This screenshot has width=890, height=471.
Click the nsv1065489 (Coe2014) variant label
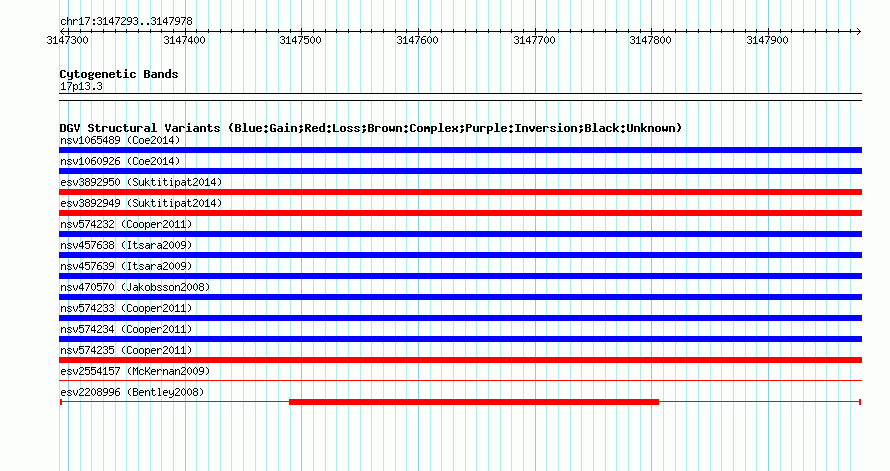pyautogui.click(x=120, y=140)
